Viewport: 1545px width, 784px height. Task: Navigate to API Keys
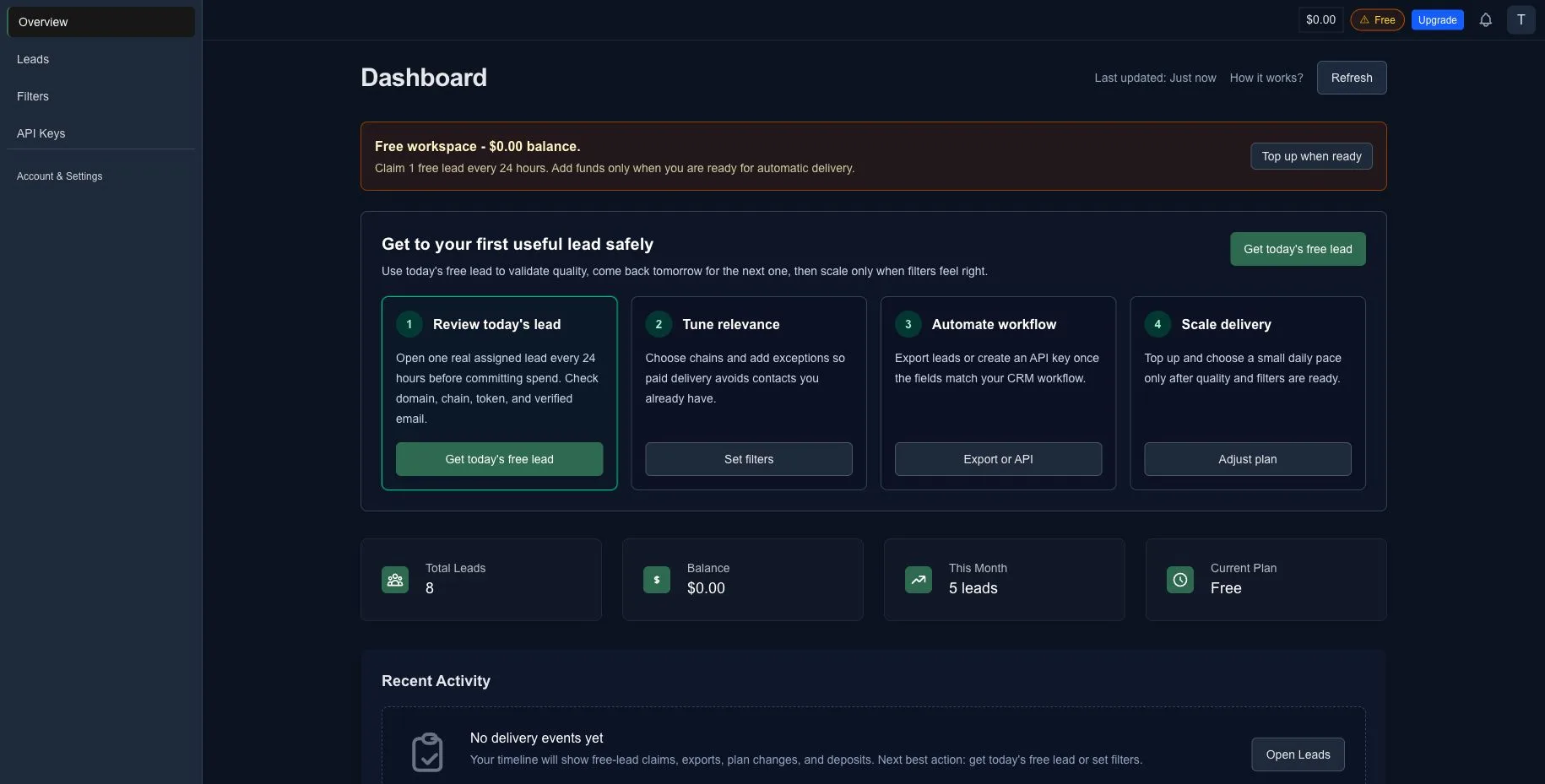[101, 133]
